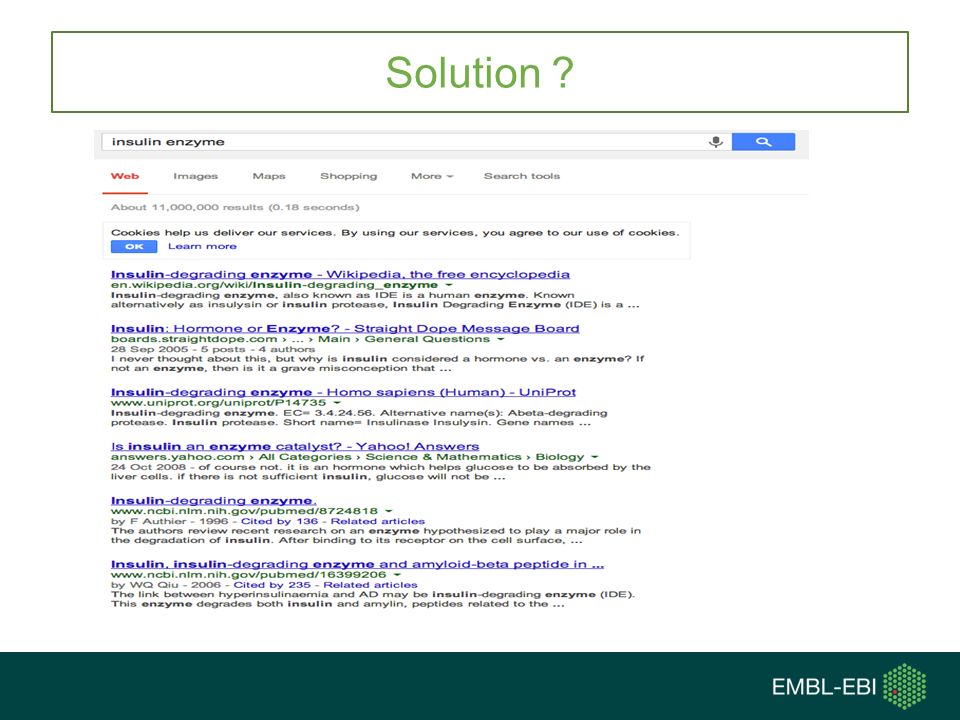The width and height of the screenshot is (960, 720).
Task: Click the blue magnifier search button
Action: click(763, 141)
